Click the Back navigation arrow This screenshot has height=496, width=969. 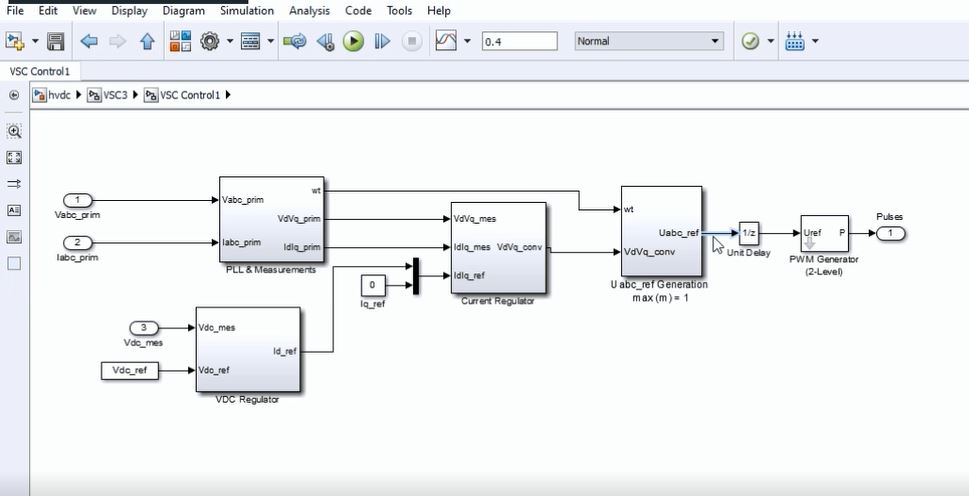(x=88, y=41)
